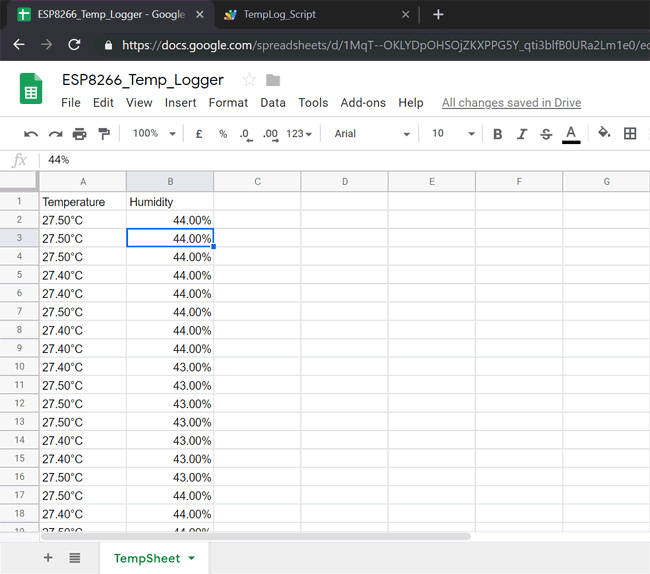Add a new sheet
The image size is (650, 574).
point(48,557)
